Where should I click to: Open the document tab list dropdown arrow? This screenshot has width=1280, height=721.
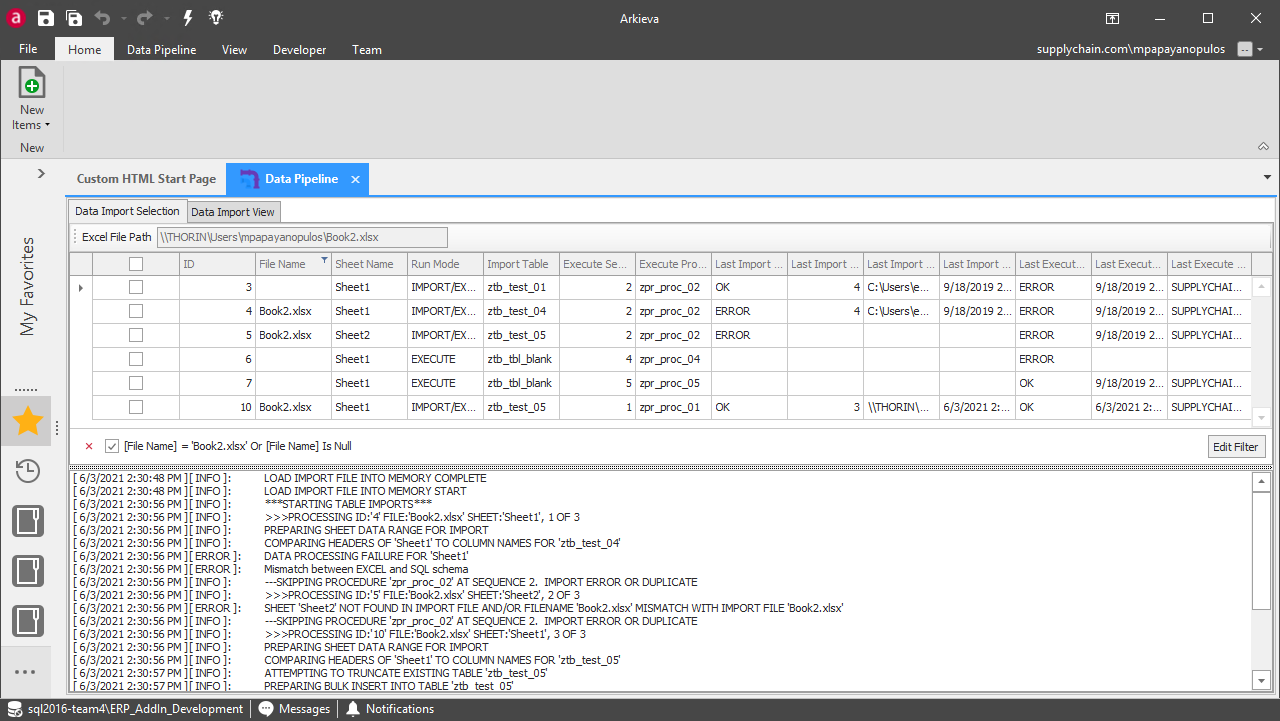pyautogui.click(x=1267, y=177)
